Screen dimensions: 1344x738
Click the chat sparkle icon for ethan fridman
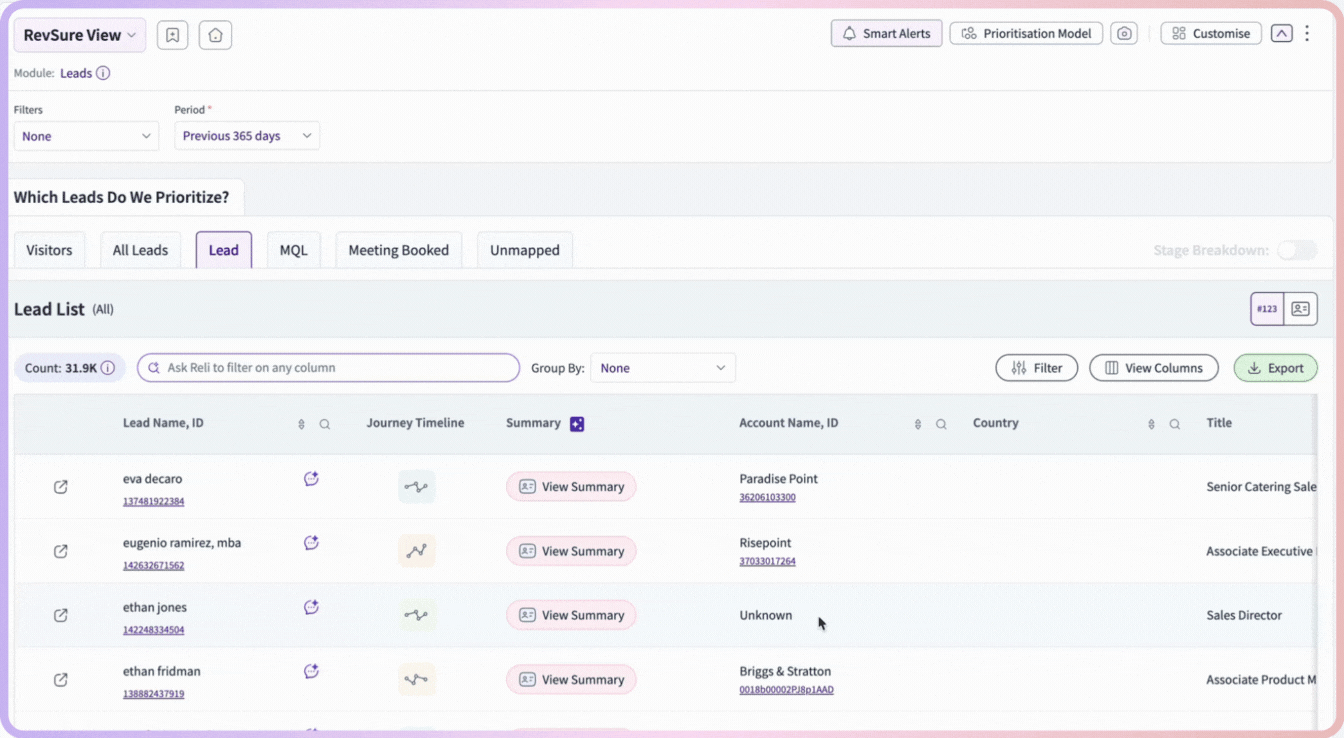point(311,671)
